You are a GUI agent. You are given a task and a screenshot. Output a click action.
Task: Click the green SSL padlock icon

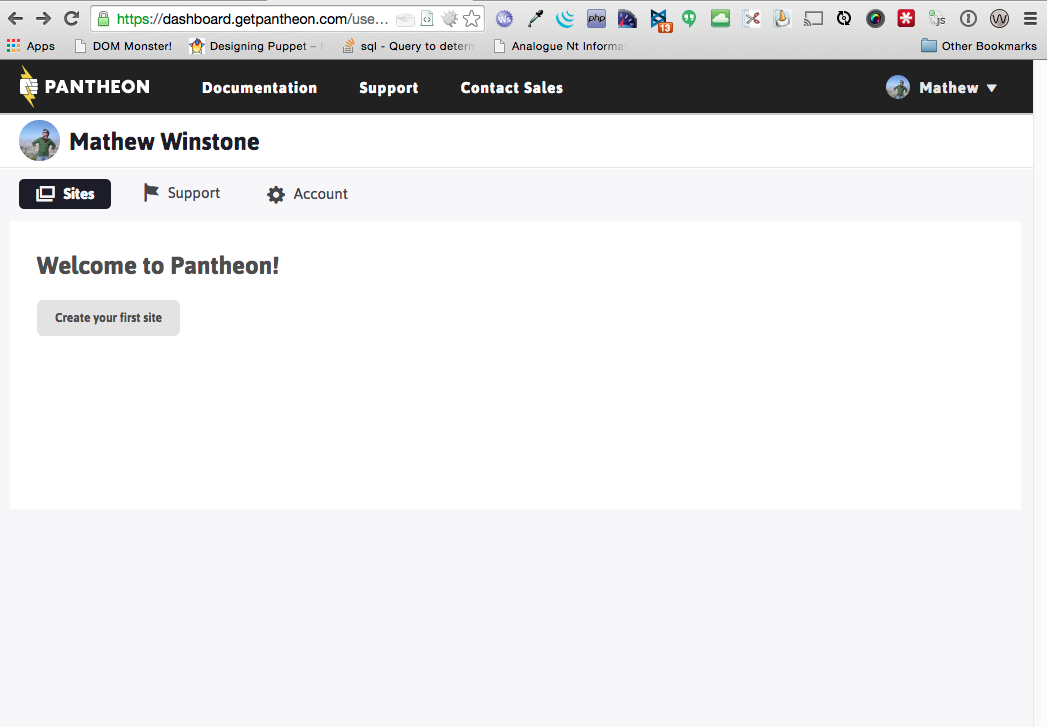[103, 19]
